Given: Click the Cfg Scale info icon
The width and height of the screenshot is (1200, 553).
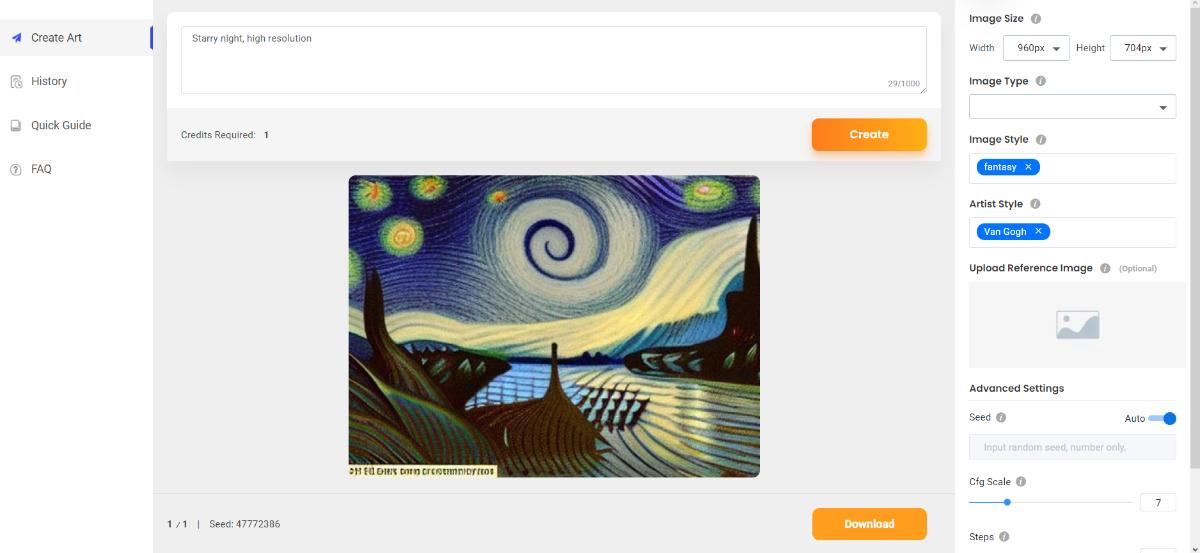Looking at the screenshot, I should click(1021, 482).
